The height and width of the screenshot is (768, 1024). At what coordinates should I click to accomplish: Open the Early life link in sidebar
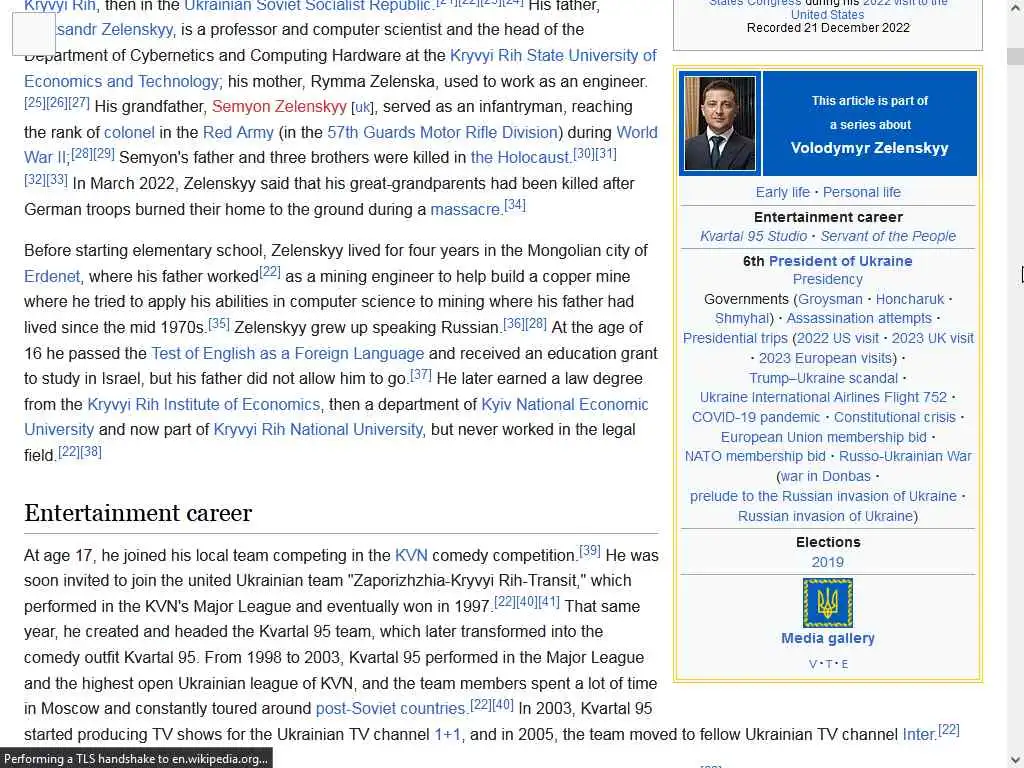click(x=782, y=192)
